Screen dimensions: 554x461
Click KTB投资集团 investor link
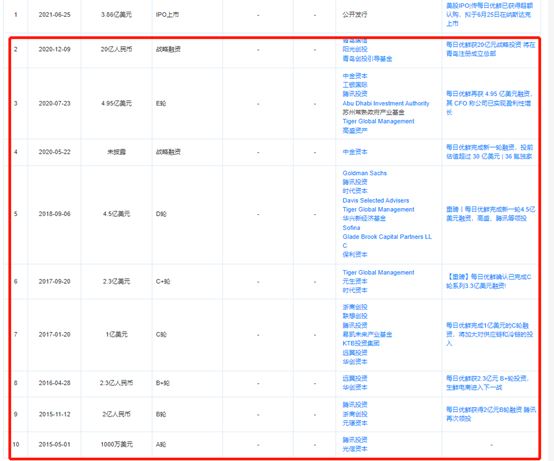point(361,343)
